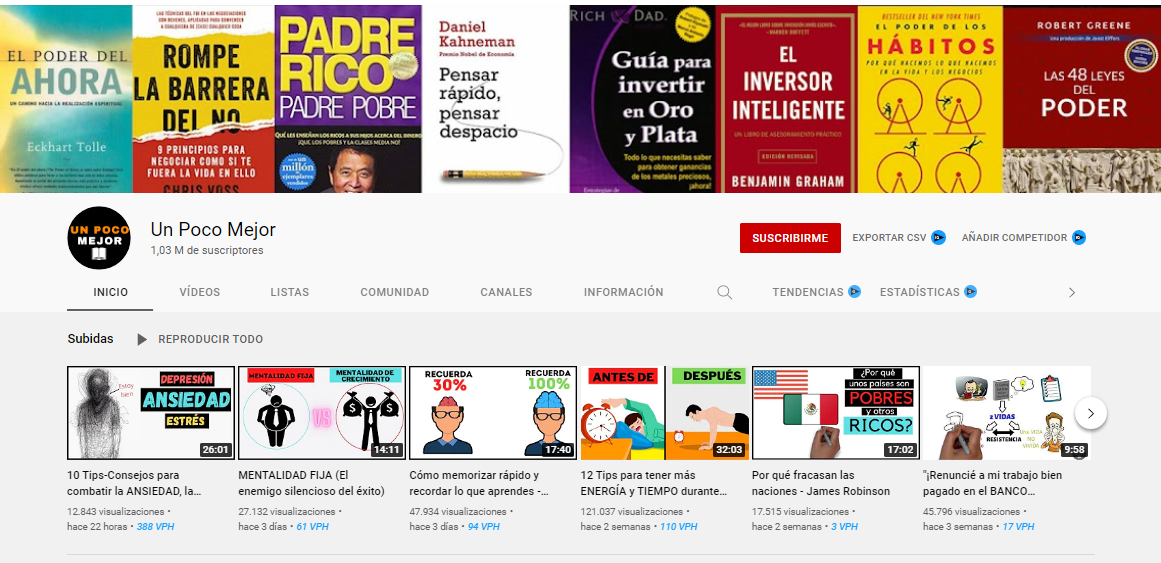Click the Las 48 Leyes del Poder cover
Image resolution: width=1161 pixels, height=563 pixels.
tap(1082, 99)
